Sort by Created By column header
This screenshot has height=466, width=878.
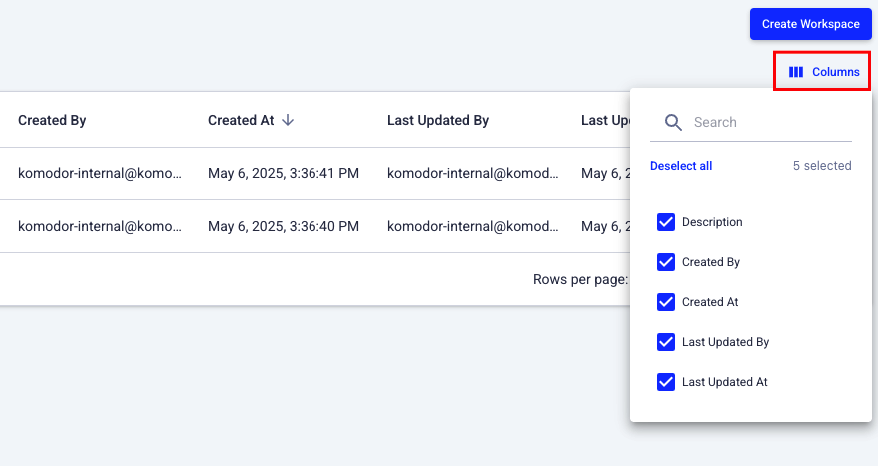point(52,120)
